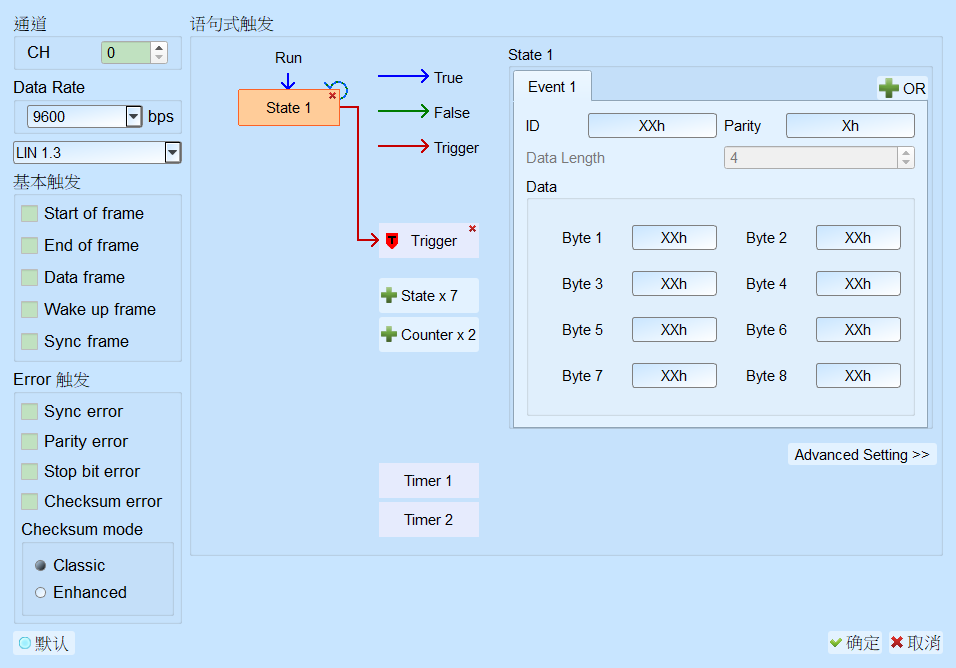The width and height of the screenshot is (956, 668).
Task: Remove State 1 using its red x
Action: (x=332, y=96)
